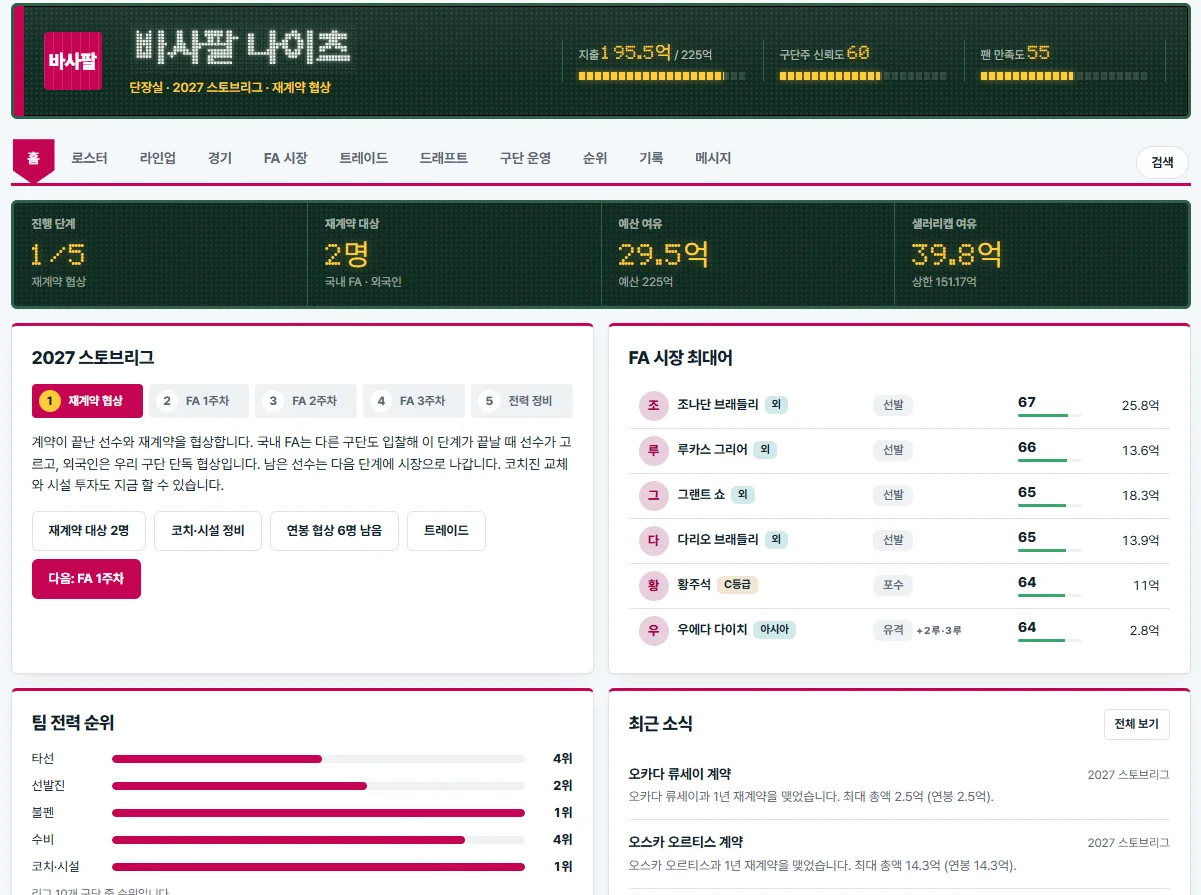Viewport: 1201px width, 895px height.
Task: Click salary value 25.8억
Action: (x=1140, y=405)
